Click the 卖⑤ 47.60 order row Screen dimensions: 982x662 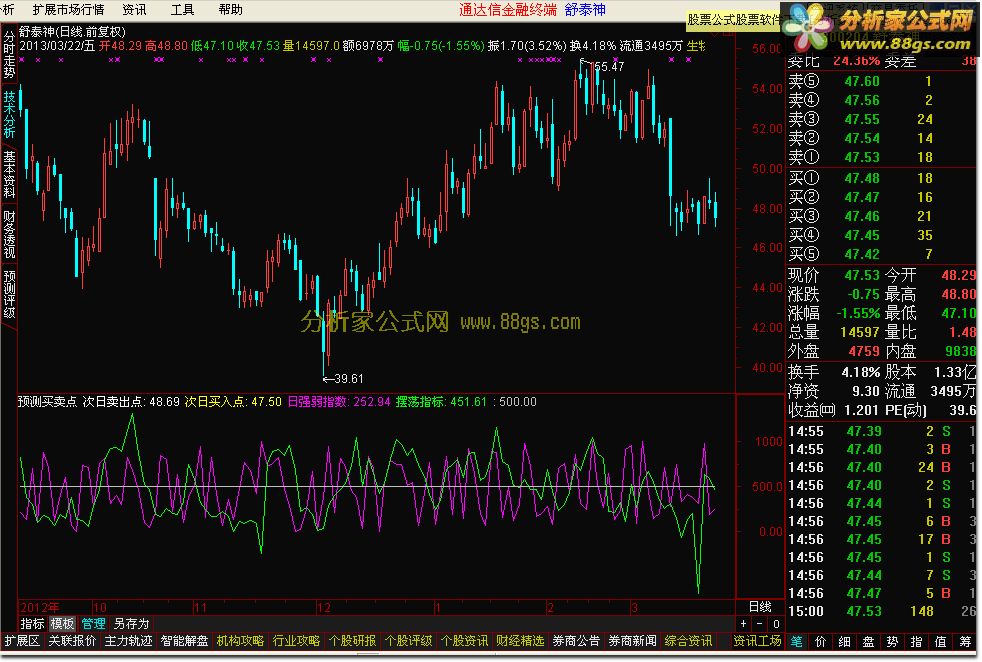pos(881,81)
